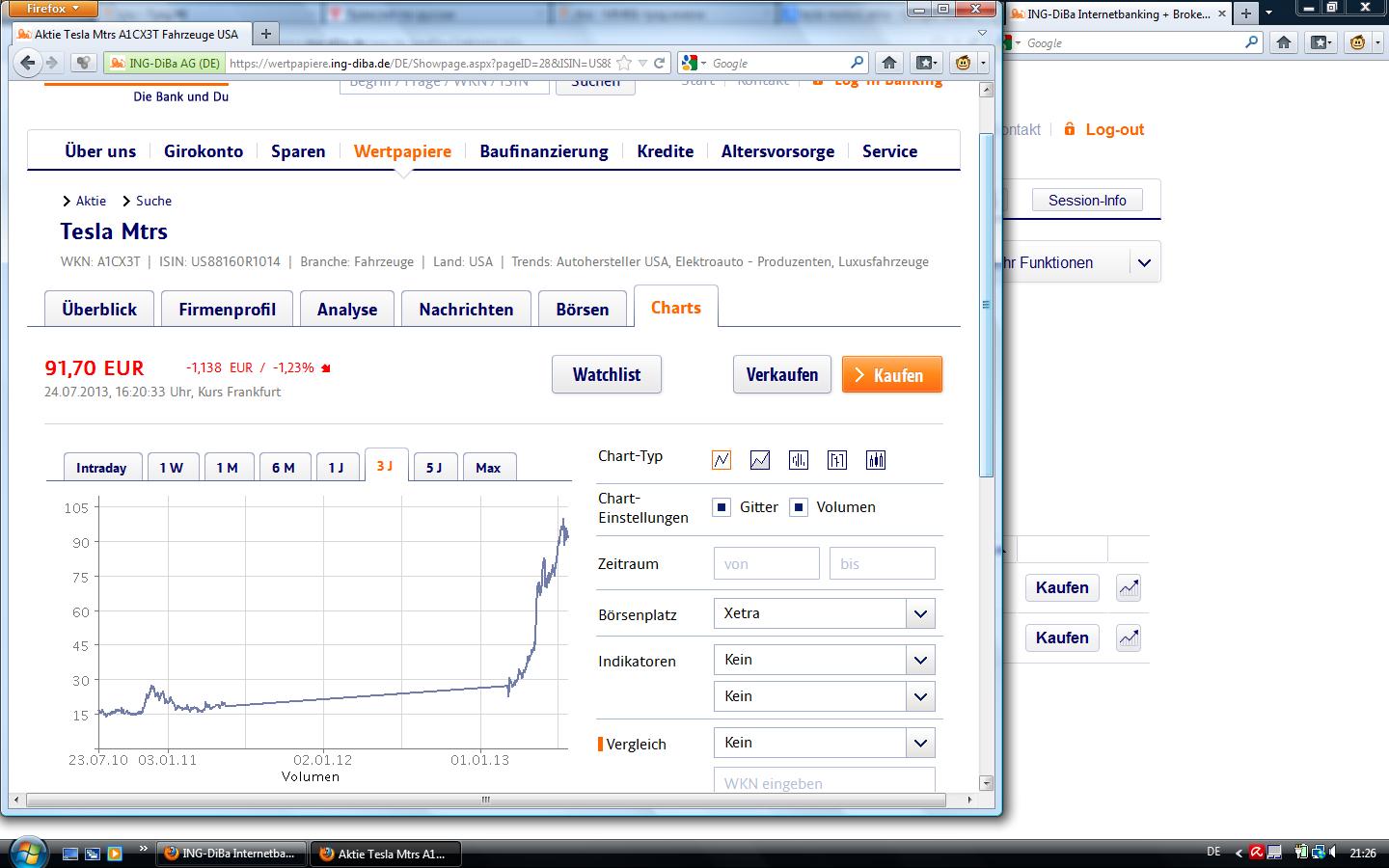Choose the bar chart type icon

click(x=799, y=460)
